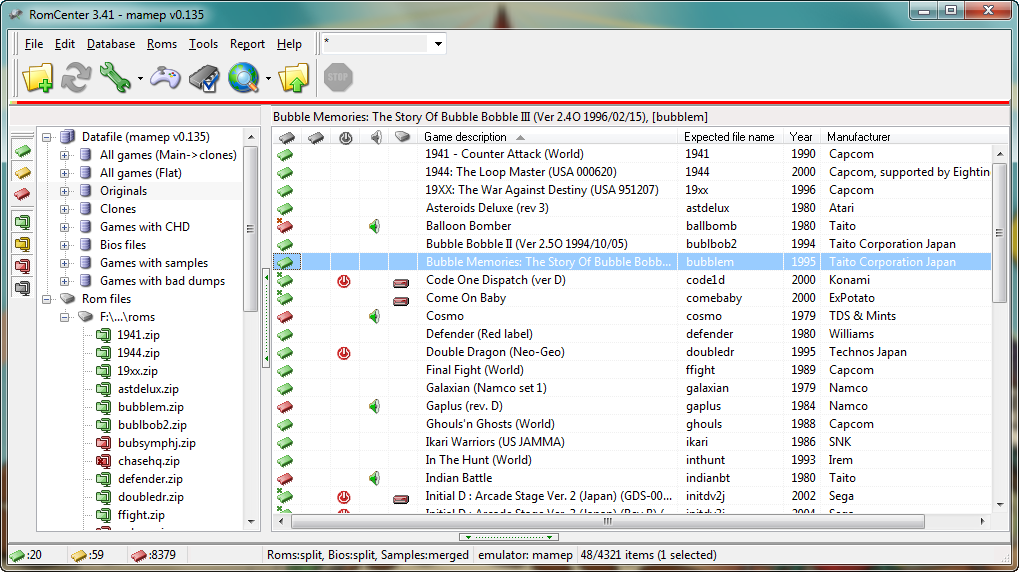Open the Report menu
Viewport: 1019px width, 572px height.
click(247, 44)
